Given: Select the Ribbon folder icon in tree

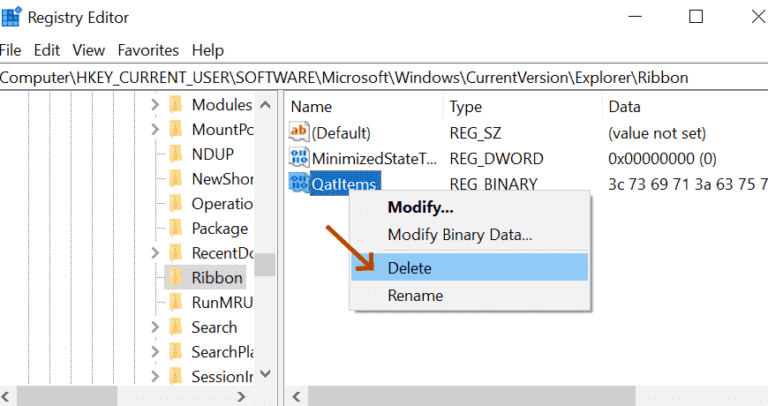Looking at the screenshot, I should click(x=176, y=277).
